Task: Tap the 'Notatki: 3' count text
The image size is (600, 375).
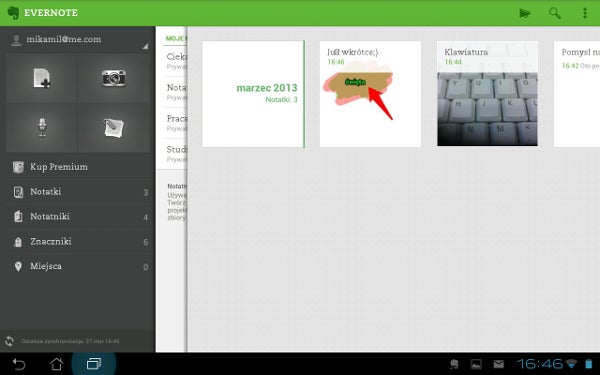Action: 281,100
